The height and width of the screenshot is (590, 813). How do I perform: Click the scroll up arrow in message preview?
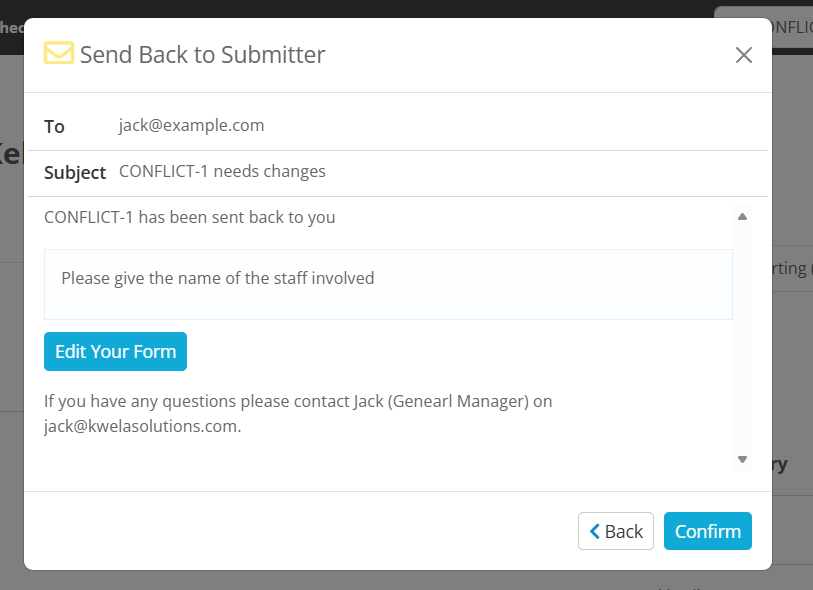(742, 217)
